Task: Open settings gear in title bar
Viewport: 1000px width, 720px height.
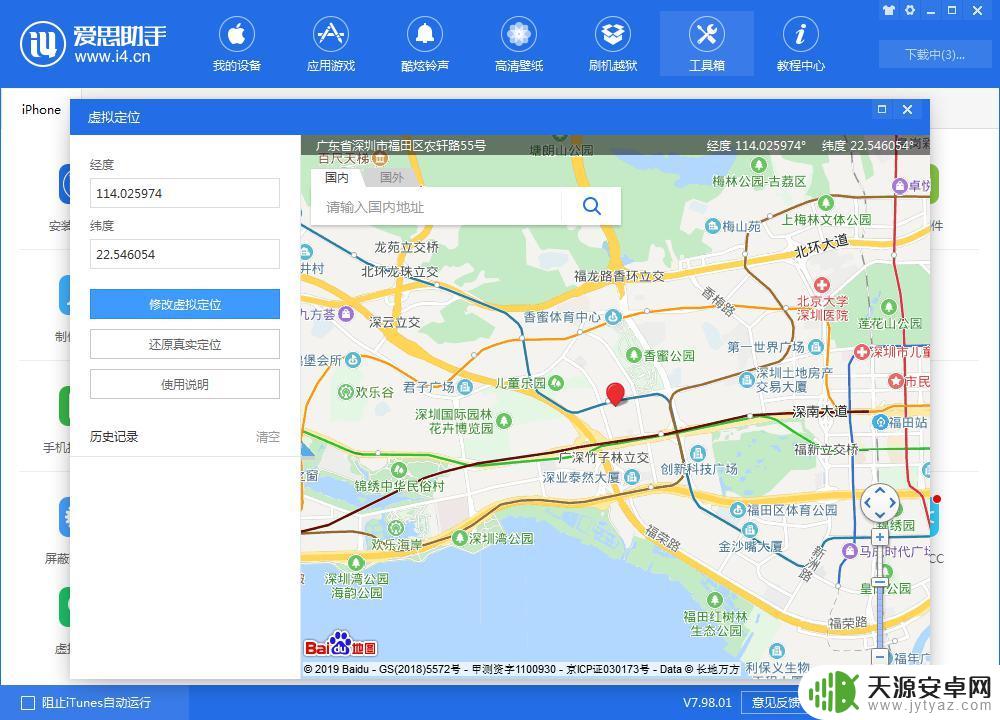Action: [910, 10]
